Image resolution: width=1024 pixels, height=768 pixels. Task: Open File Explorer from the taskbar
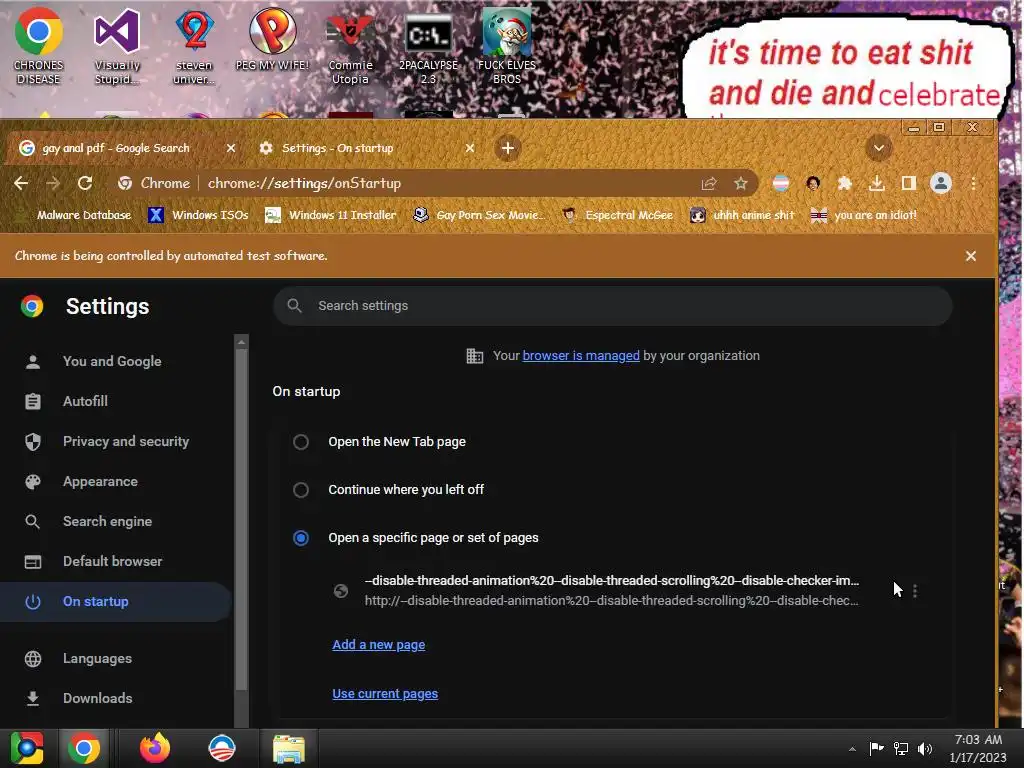point(289,749)
